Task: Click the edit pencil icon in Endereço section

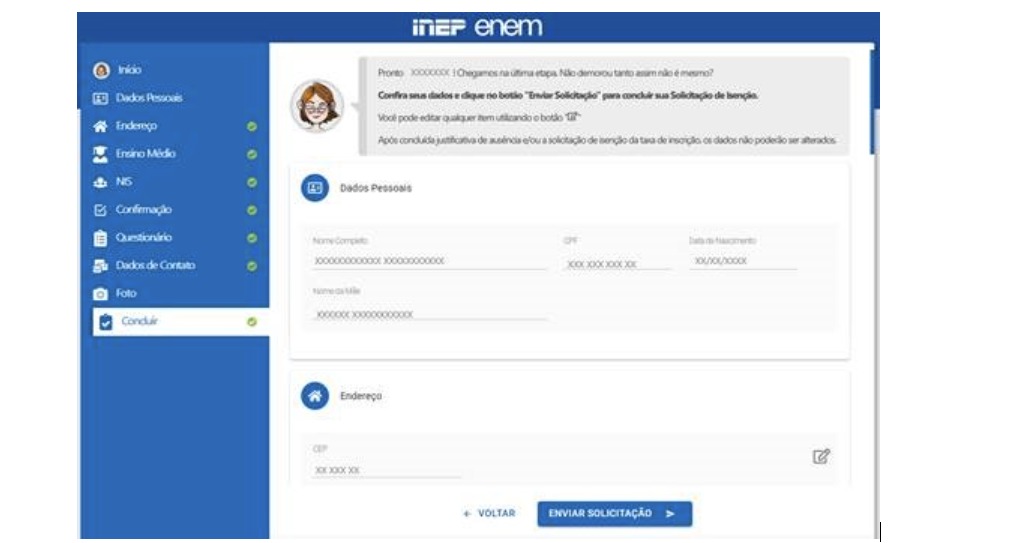Action: coord(821,456)
